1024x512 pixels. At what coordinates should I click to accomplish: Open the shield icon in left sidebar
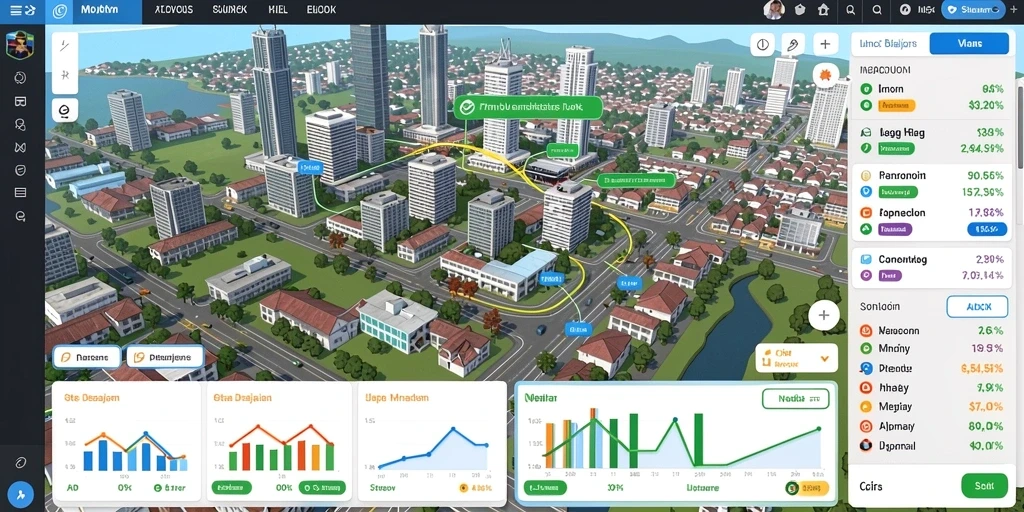[20, 170]
